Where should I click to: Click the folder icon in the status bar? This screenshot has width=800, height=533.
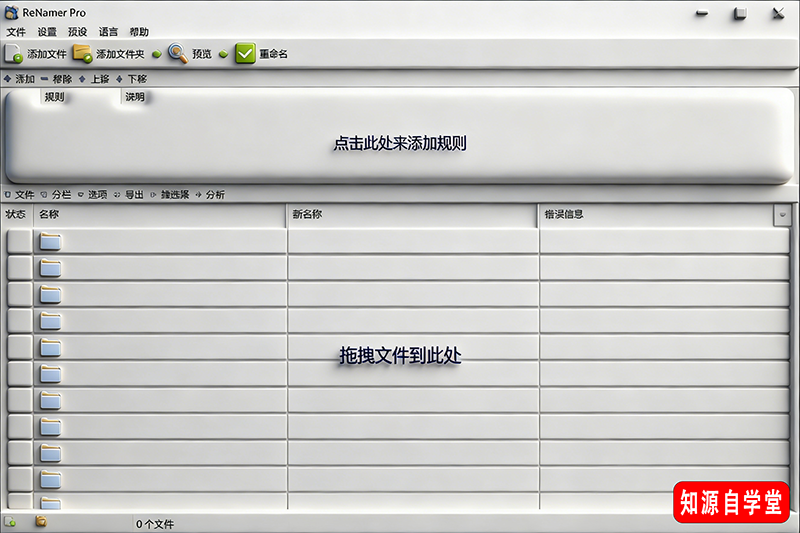click(x=41, y=522)
